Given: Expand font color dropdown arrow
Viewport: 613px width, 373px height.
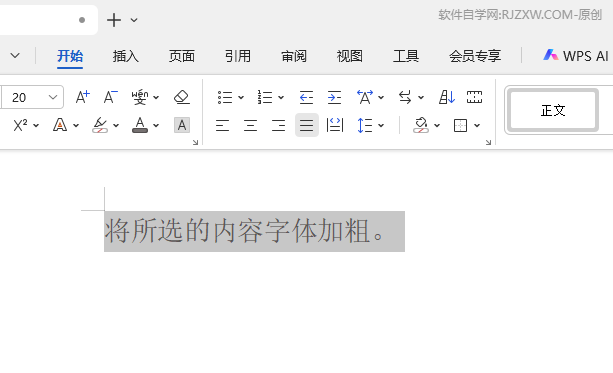Looking at the screenshot, I should coord(156,126).
